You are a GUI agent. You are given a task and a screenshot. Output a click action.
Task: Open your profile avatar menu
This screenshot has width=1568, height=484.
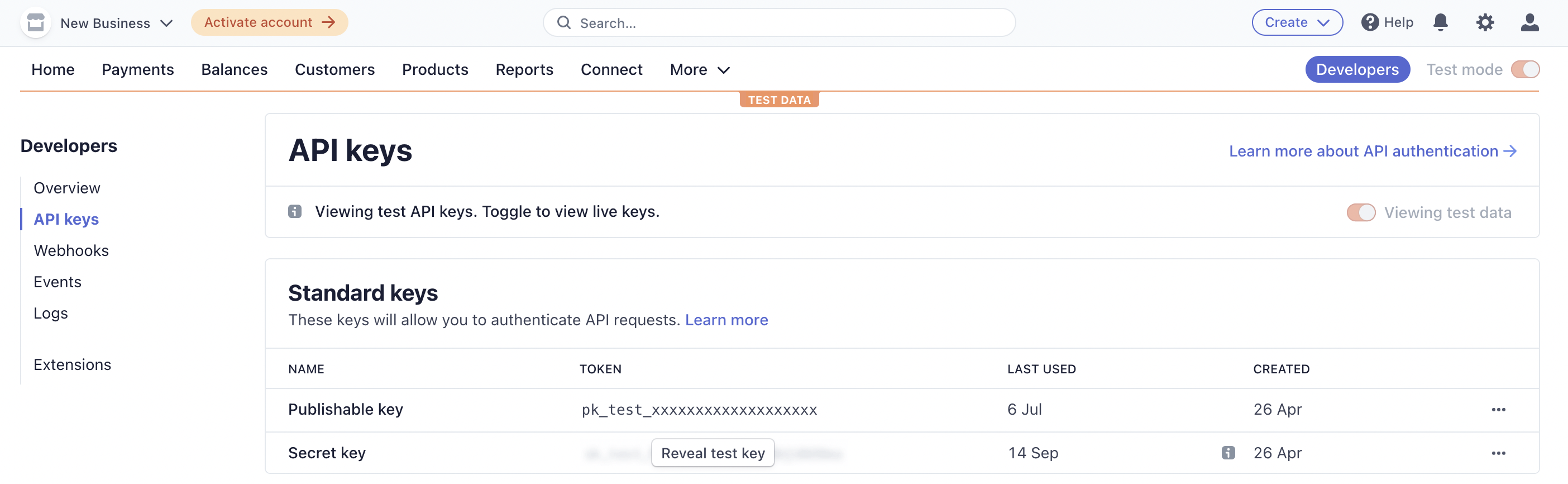point(1529,22)
